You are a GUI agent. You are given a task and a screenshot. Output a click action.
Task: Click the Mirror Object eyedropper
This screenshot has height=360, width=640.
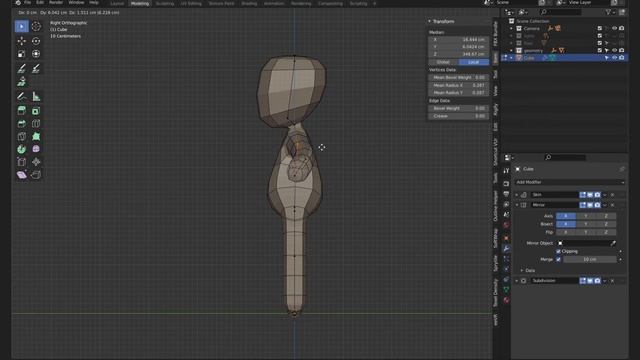point(613,243)
